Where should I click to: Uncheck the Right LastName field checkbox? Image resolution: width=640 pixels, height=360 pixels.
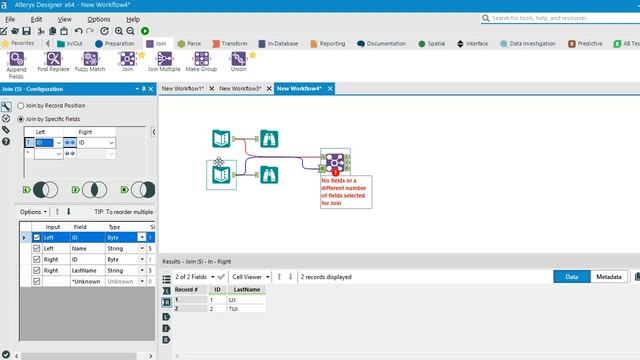click(x=37, y=270)
